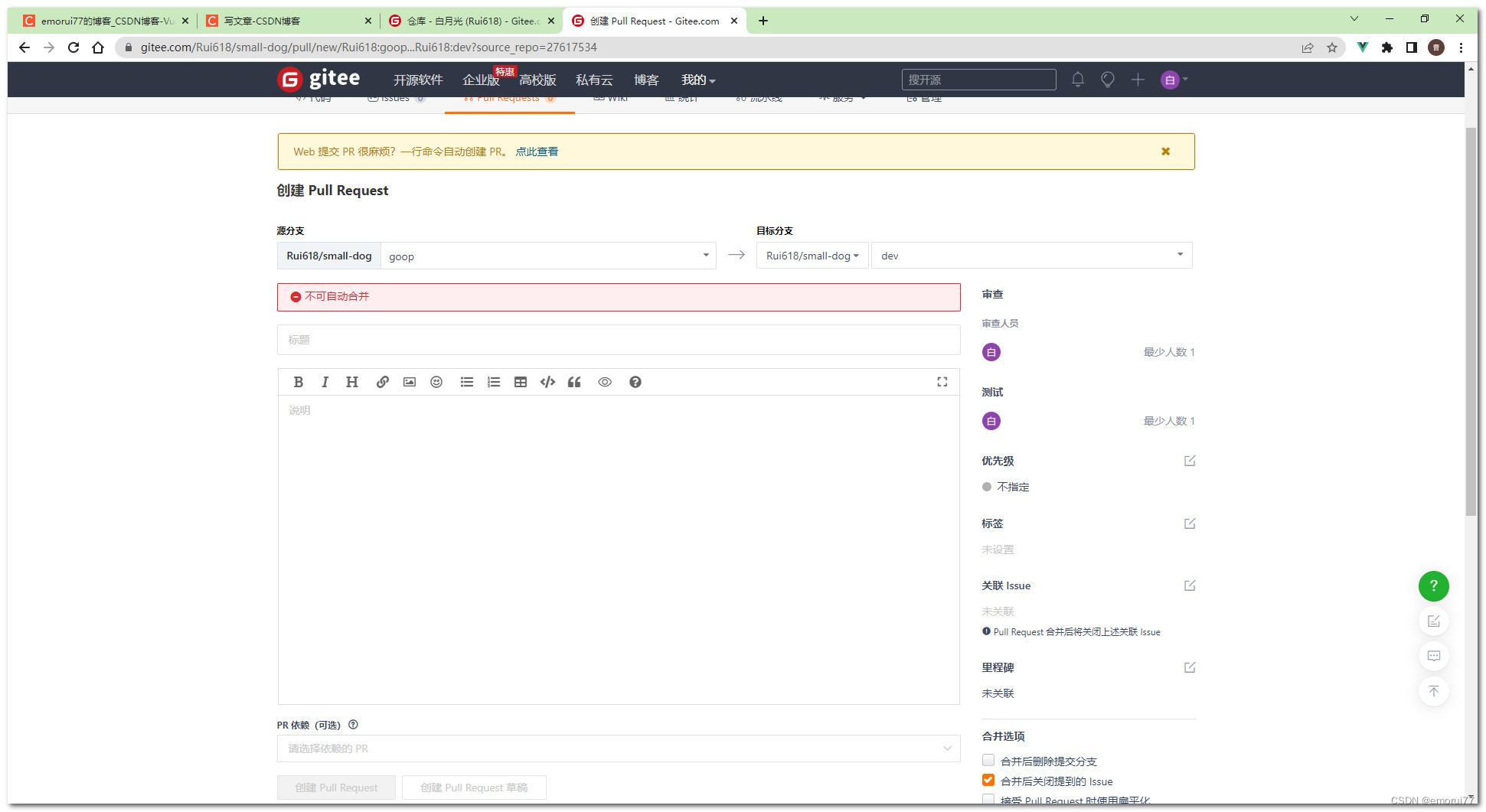Viewport: 1486px width, 812px height.
Task: Focus the 搜开源 search box
Action: coord(978,80)
